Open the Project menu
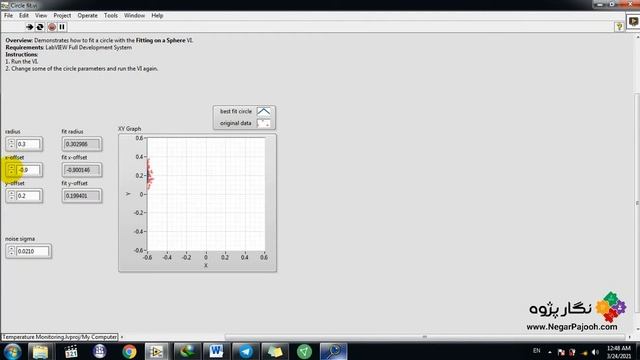Image resolution: width=640 pixels, height=360 pixels. click(x=62, y=16)
